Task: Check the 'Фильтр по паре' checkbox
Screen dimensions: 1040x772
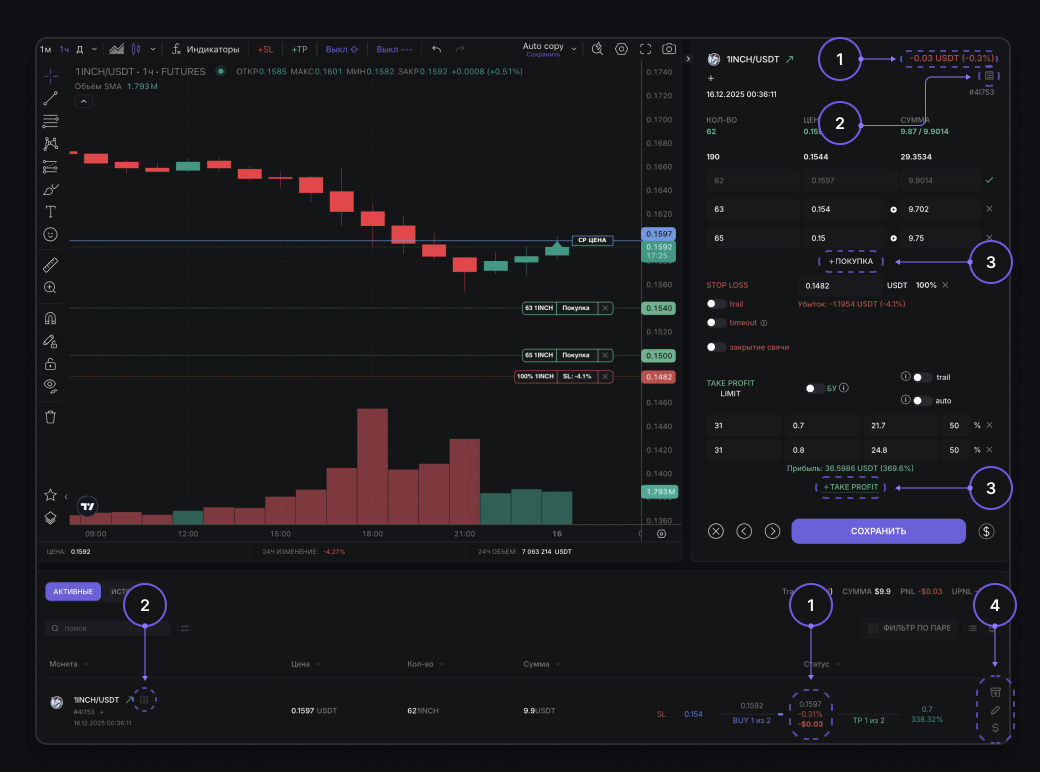Action: point(873,628)
